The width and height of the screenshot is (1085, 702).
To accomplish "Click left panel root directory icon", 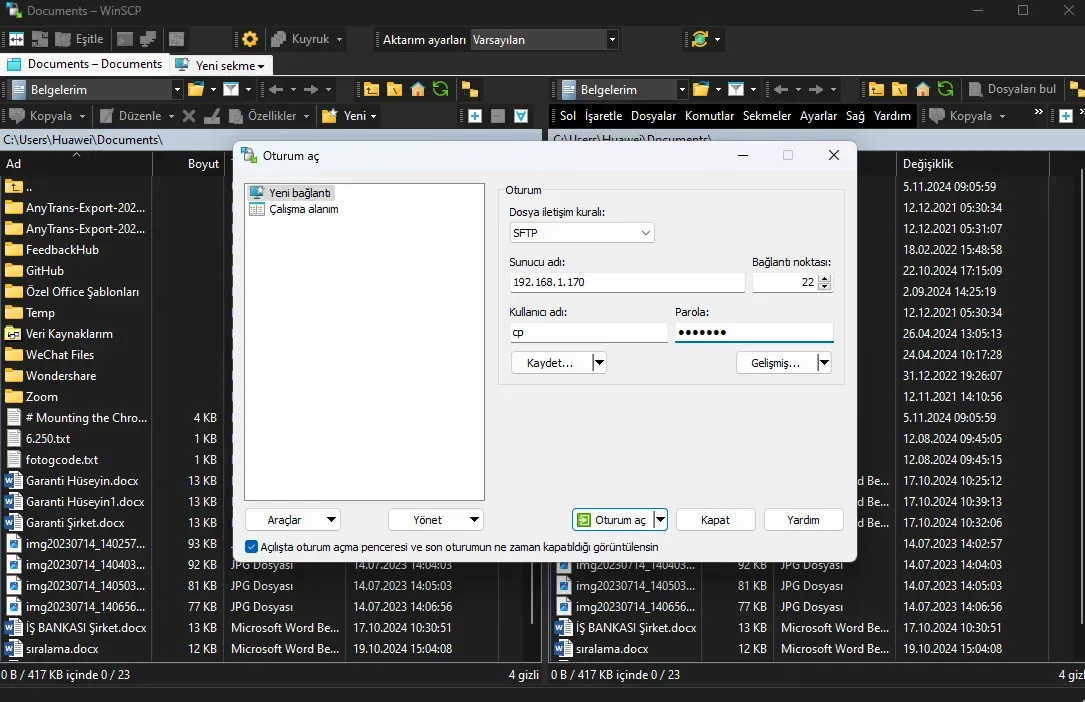I will coord(394,89).
